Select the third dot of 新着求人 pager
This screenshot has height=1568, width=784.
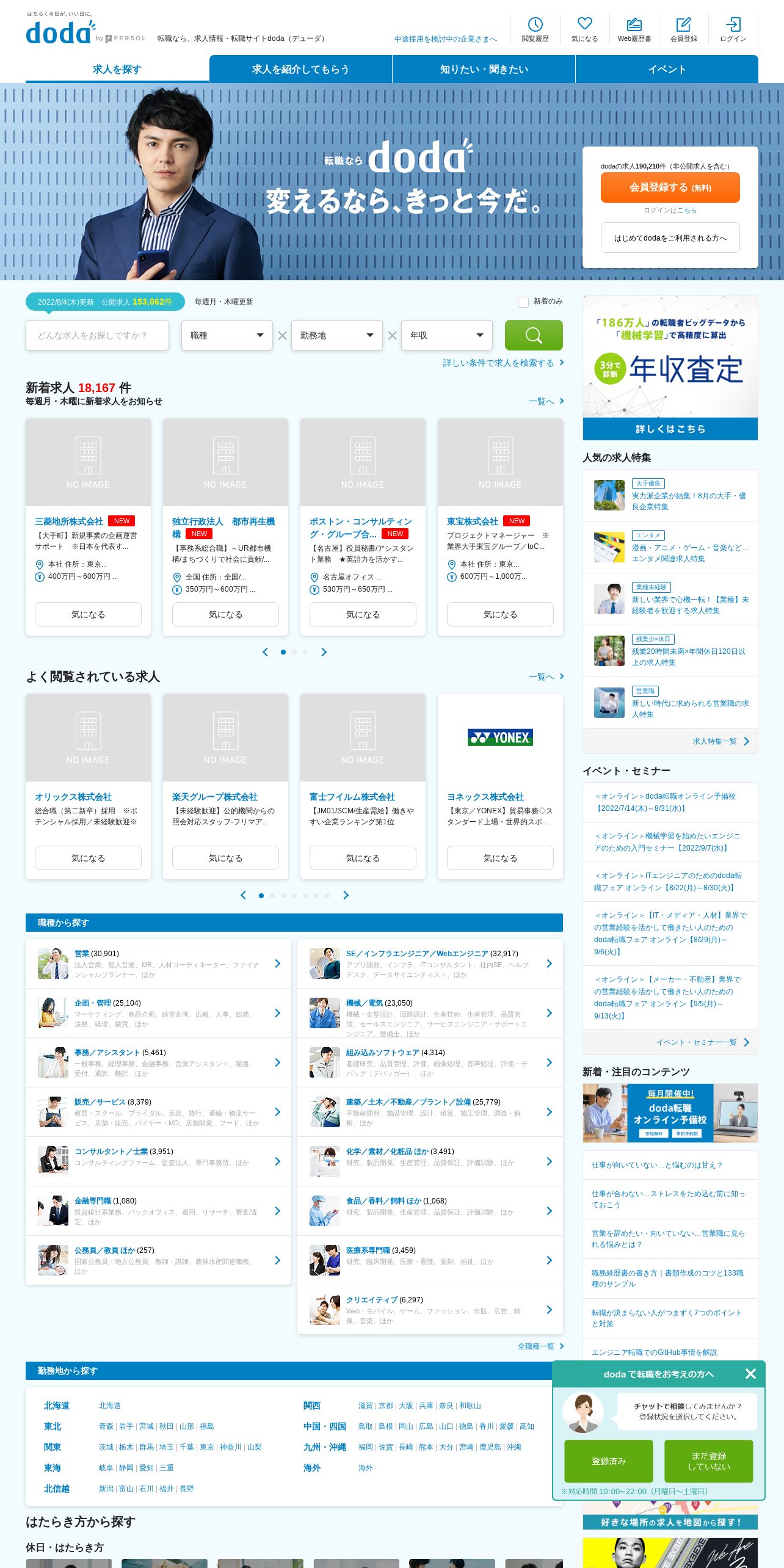tap(305, 652)
